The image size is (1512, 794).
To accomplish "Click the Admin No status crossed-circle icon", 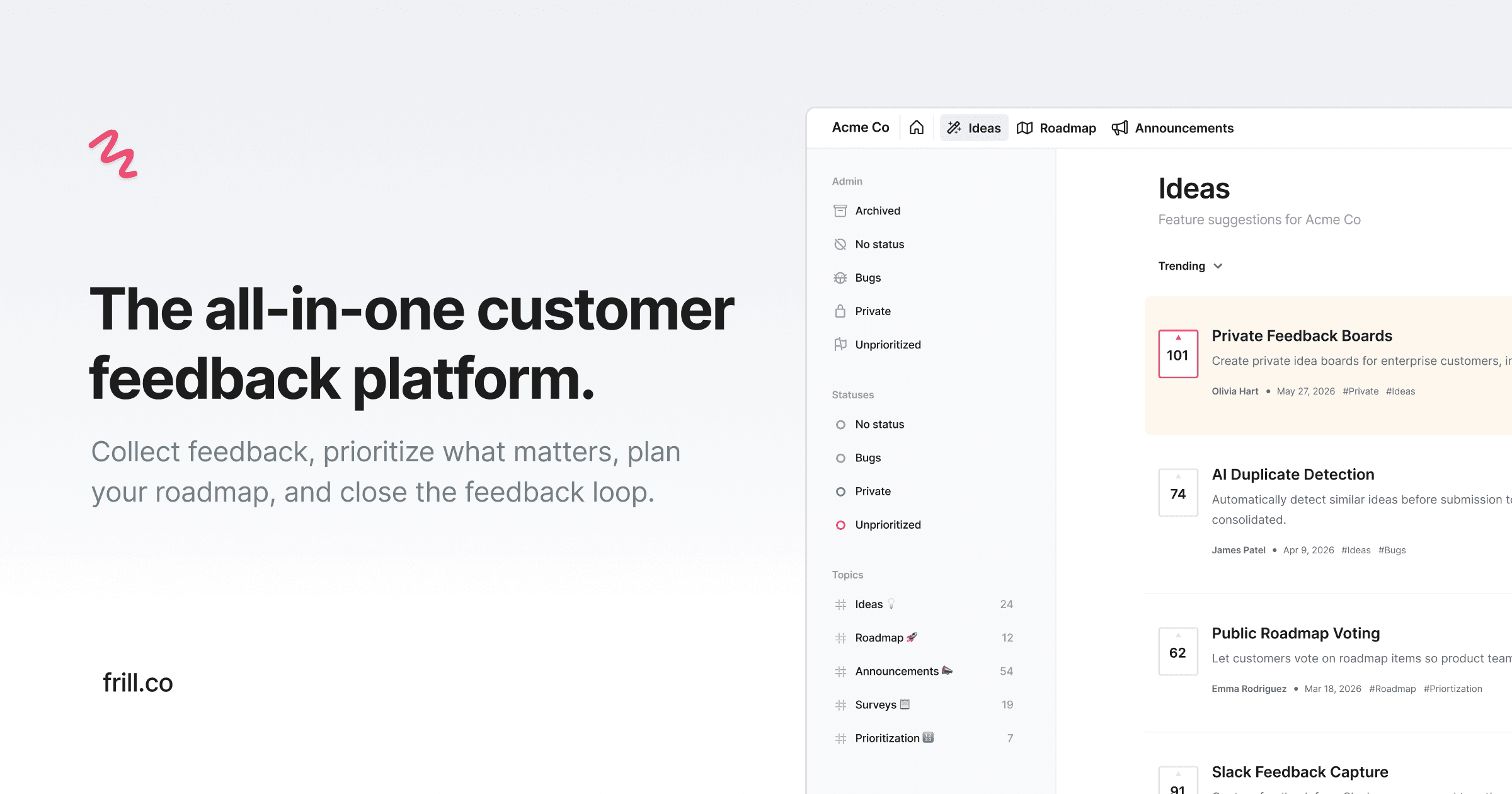I will tap(840, 245).
